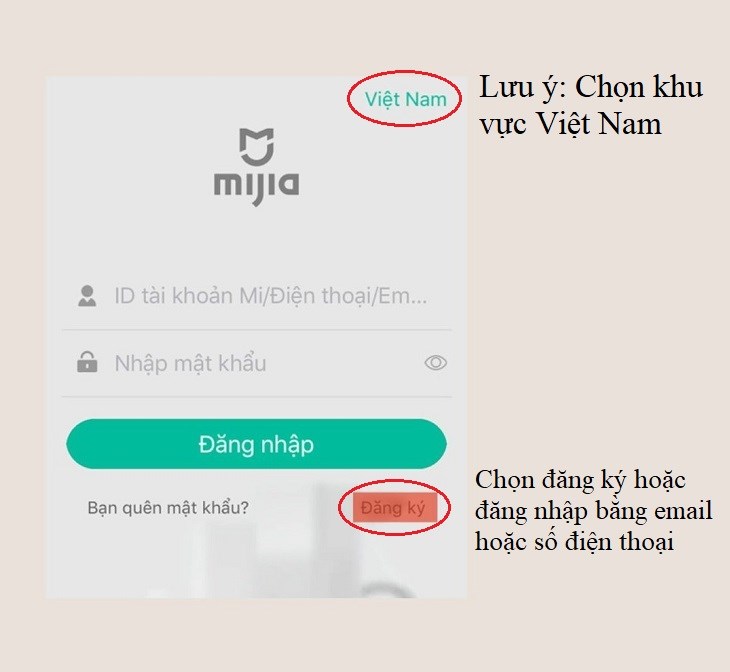This screenshot has width=730, height=672.
Task: Click the red-highlighted box on Đăng ký
Action: tap(395, 507)
